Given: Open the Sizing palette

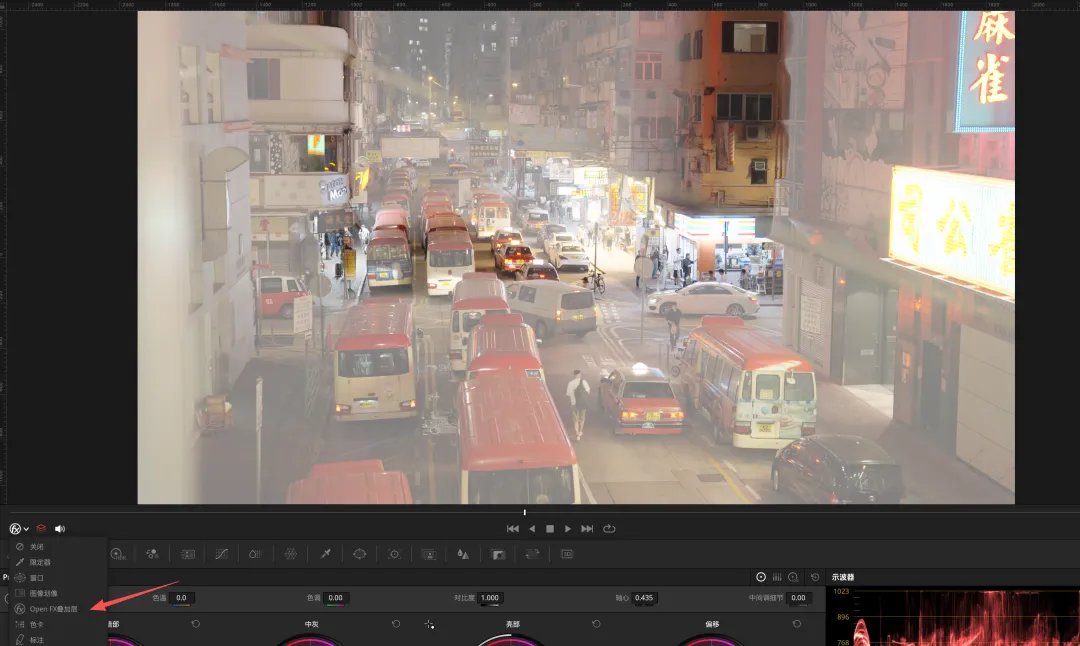Looking at the screenshot, I should pos(532,554).
